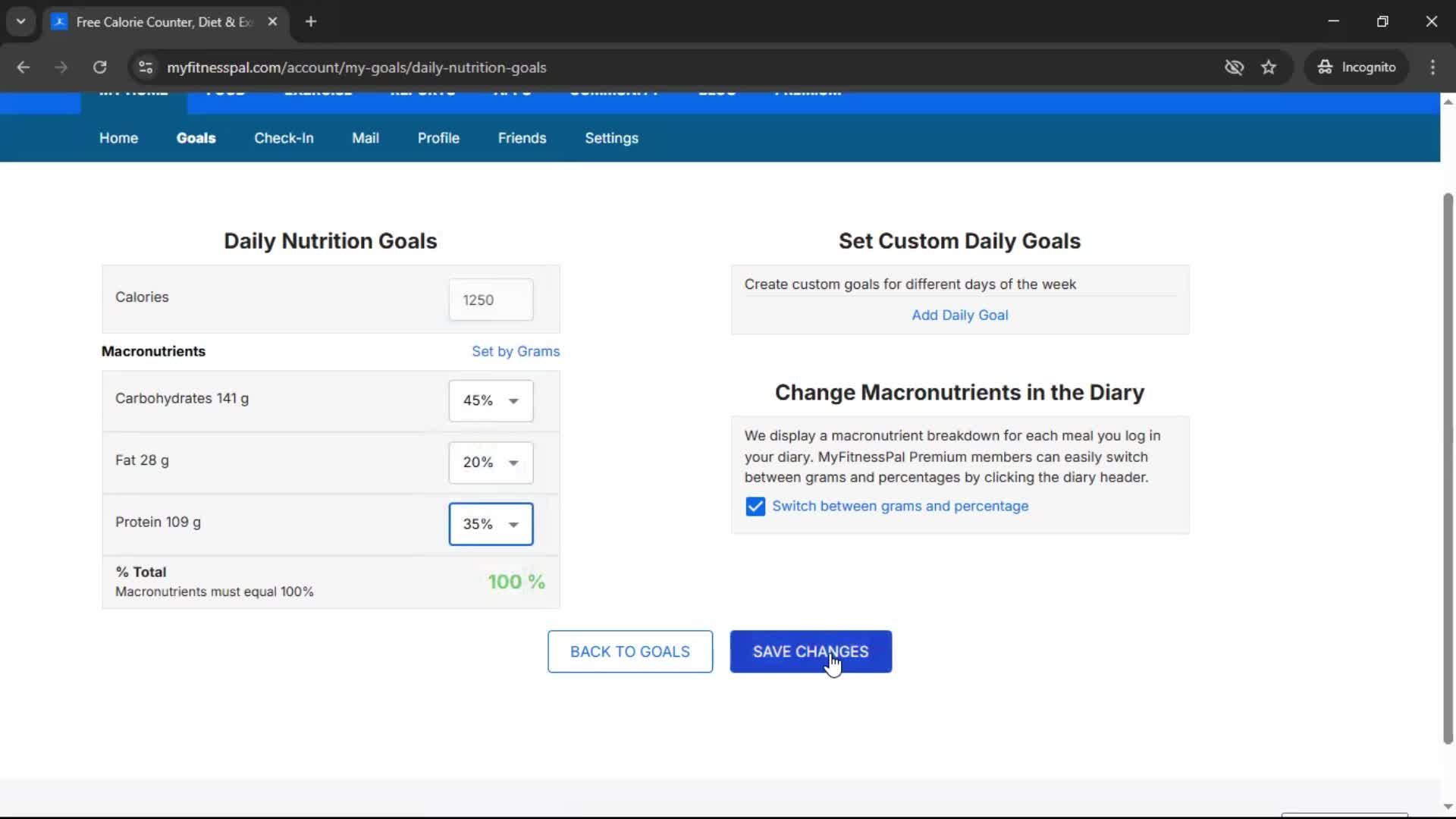Screen dimensions: 1456x819
Task: Open the Friends submenu item
Action: pyautogui.click(x=522, y=138)
